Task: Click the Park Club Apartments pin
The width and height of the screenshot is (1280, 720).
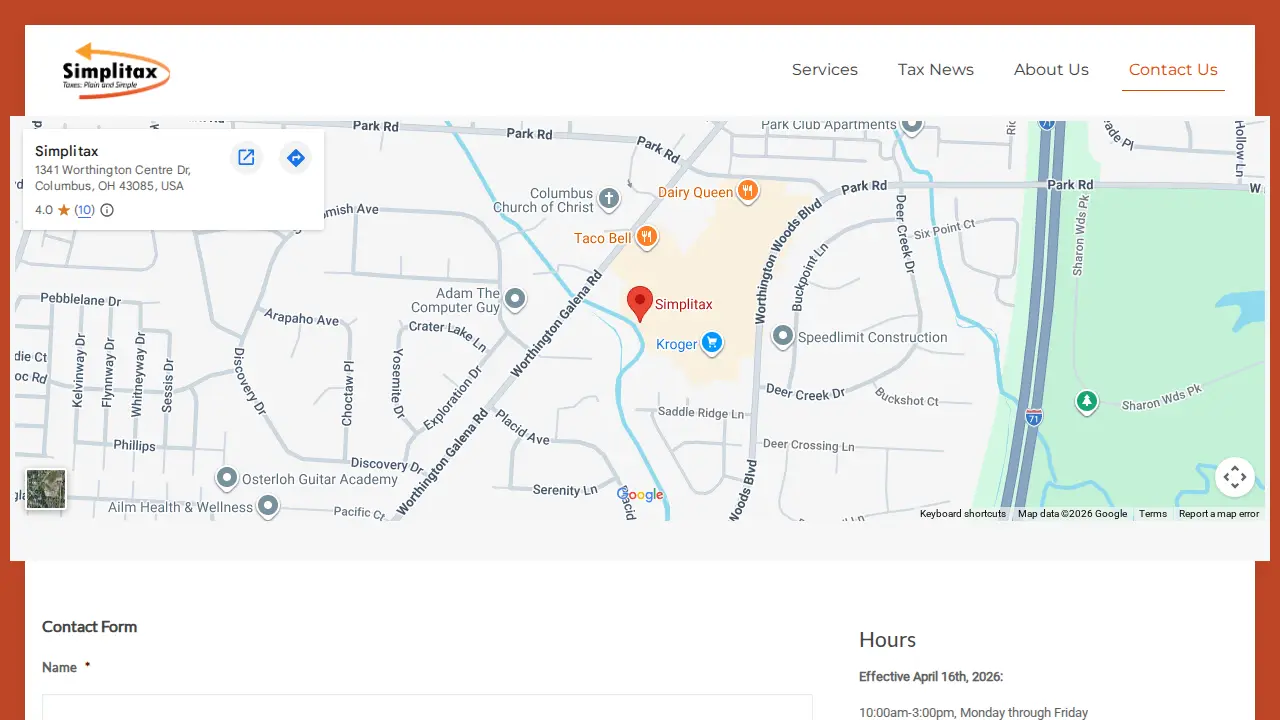Action: tap(911, 124)
